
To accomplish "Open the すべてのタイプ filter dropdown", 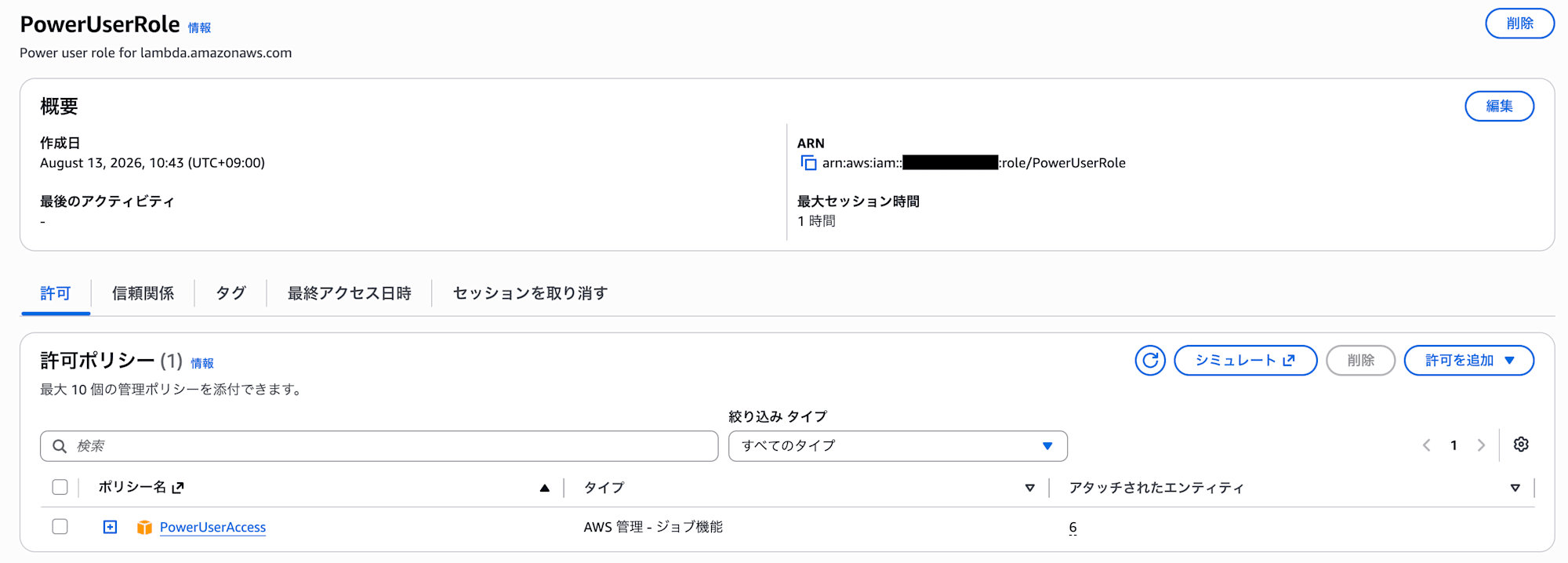I will pyautogui.click(x=898, y=446).
